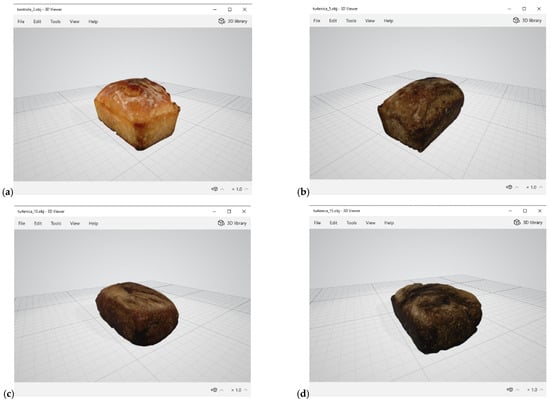The width and height of the screenshot is (550, 402).
Task: Open Help menu in window (d)
Action: coord(389,223)
